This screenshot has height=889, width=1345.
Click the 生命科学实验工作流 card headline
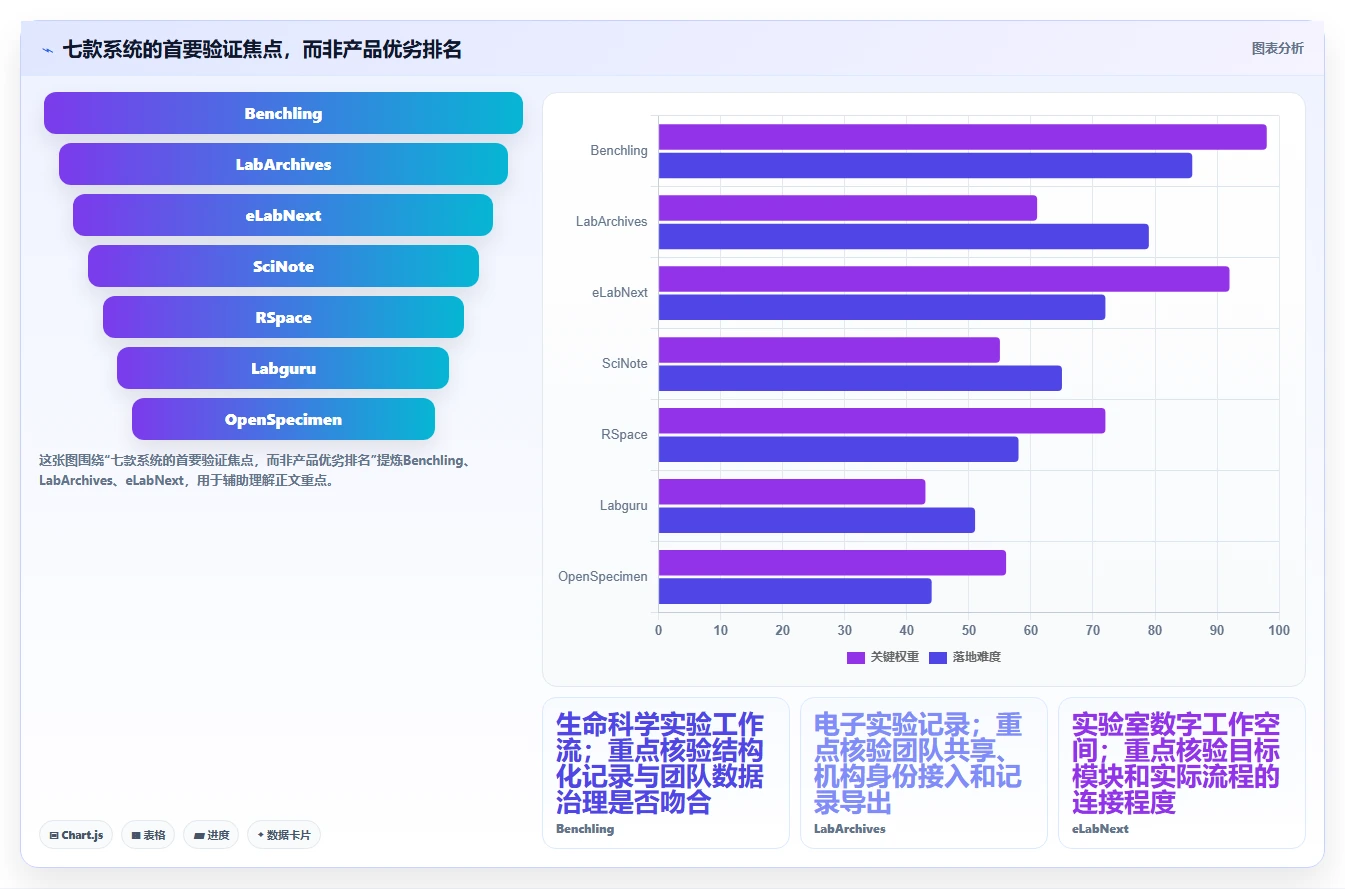click(x=660, y=763)
